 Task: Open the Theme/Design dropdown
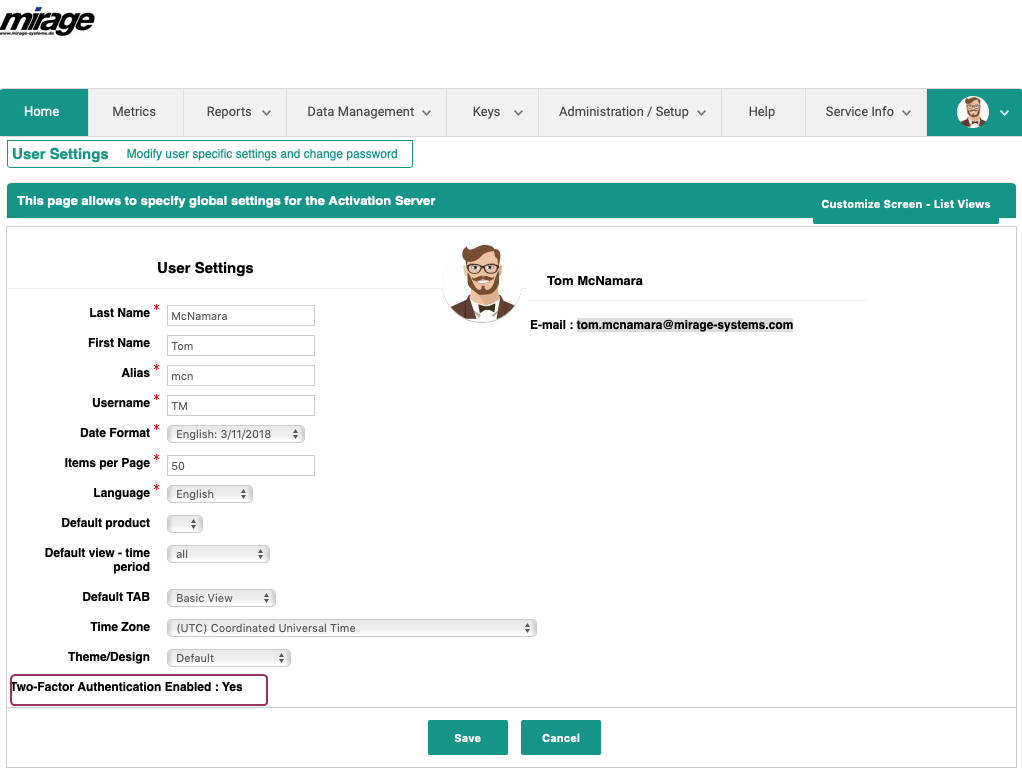point(228,658)
